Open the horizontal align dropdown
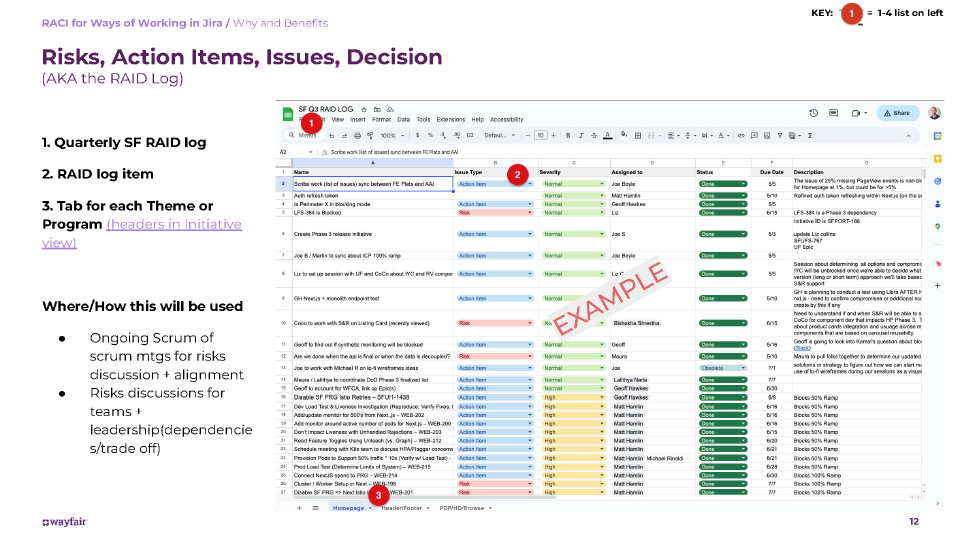Image resolution: width=960 pixels, height=540 pixels. (x=673, y=135)
